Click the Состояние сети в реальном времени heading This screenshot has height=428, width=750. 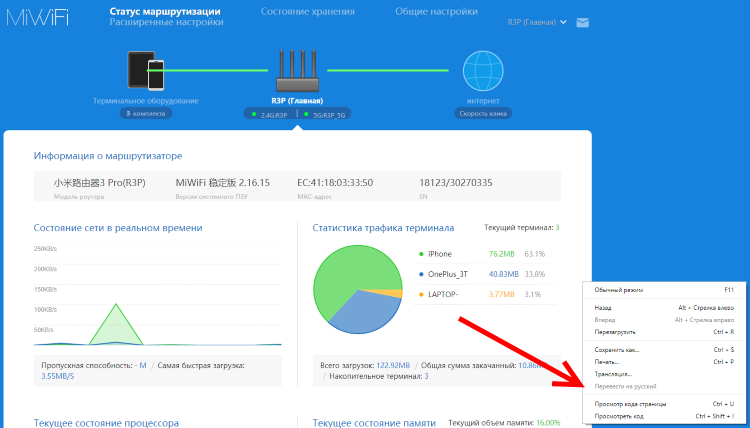pos(118,228)
